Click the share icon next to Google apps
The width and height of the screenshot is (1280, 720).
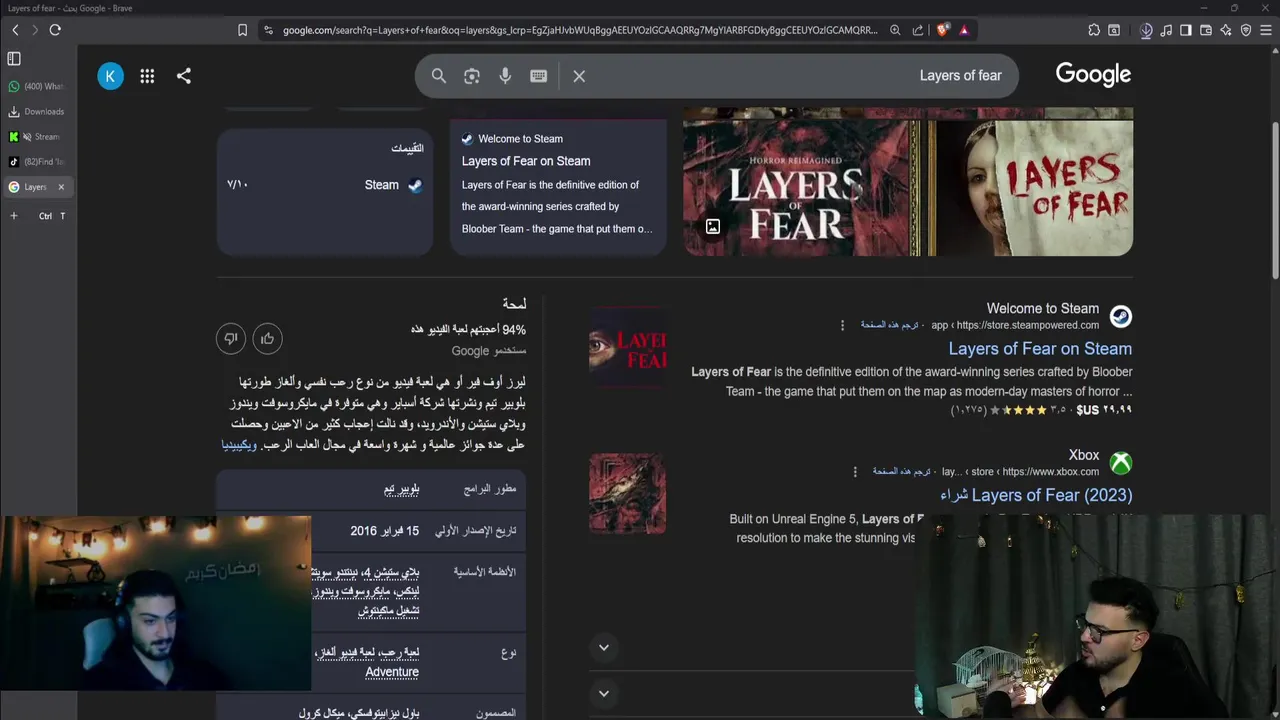coord(184,76)
